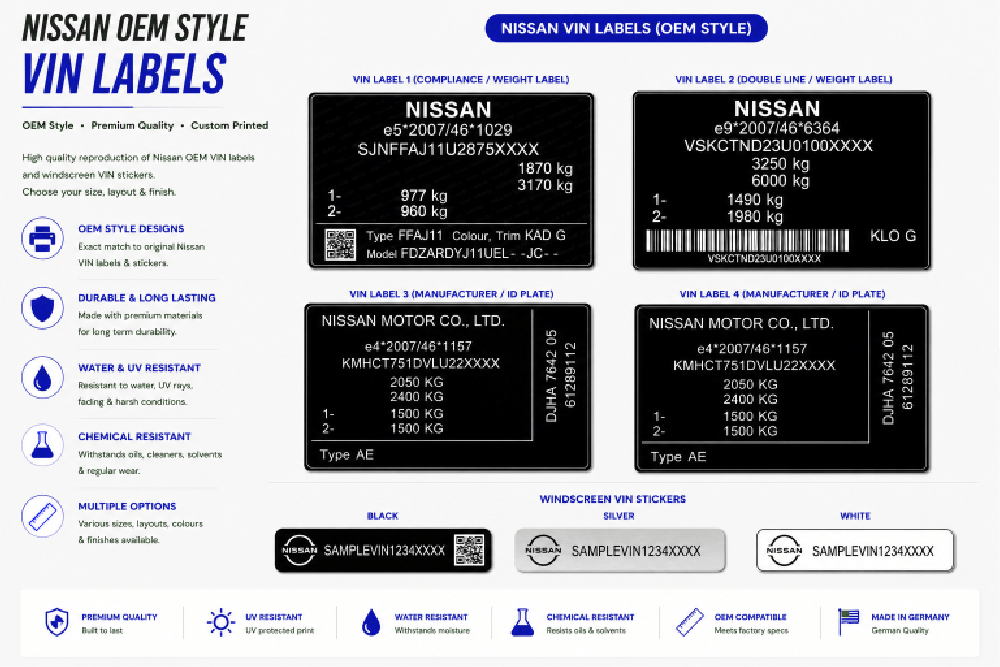Click the 'VIN LABEL 2 (DOUBLE LINE / WEIGHT LABEL)' caption
Screen dimensions: 1000x667
[783, 80]
